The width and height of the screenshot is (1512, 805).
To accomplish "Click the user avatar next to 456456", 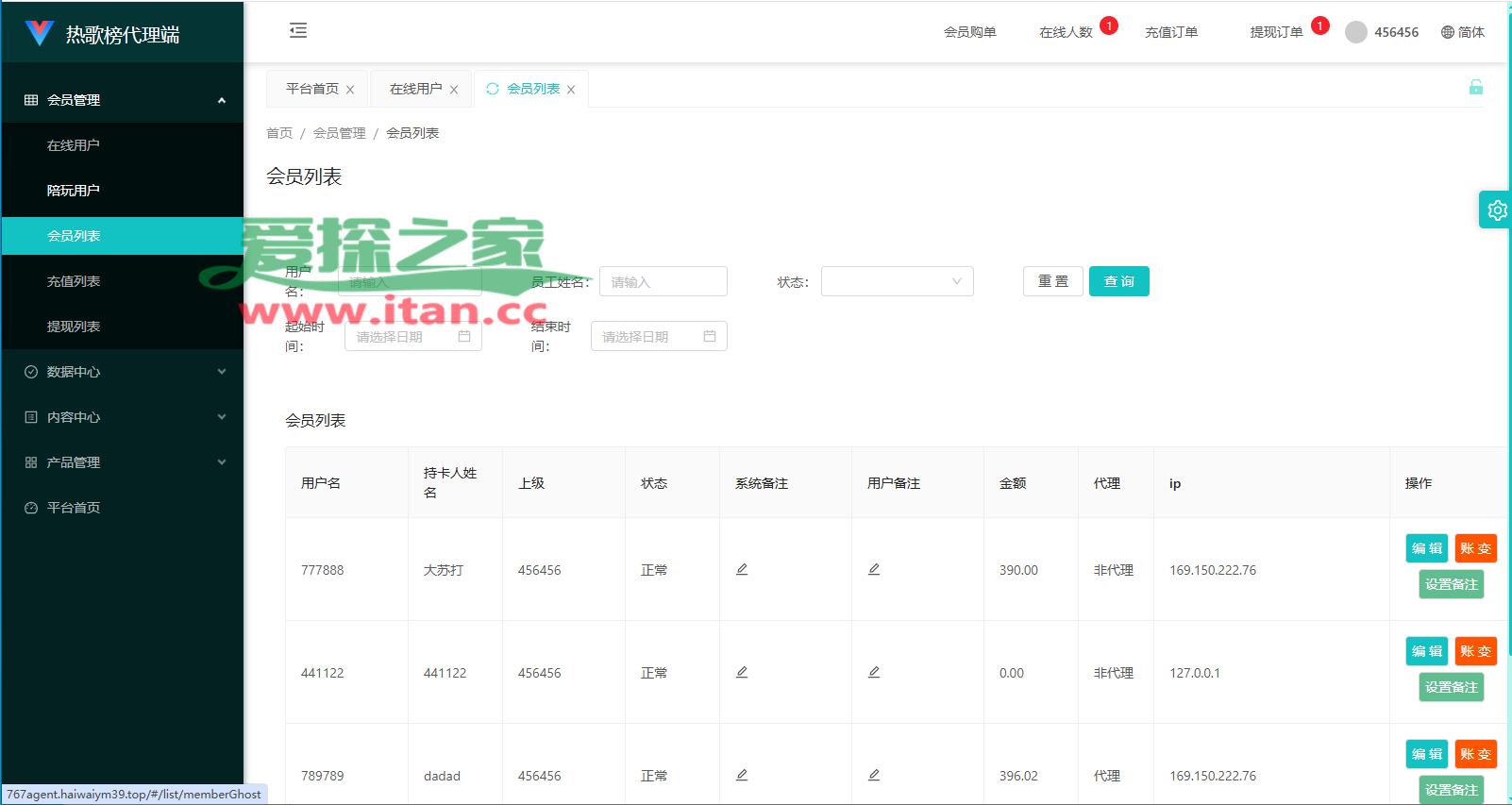I will point(1356,32).
